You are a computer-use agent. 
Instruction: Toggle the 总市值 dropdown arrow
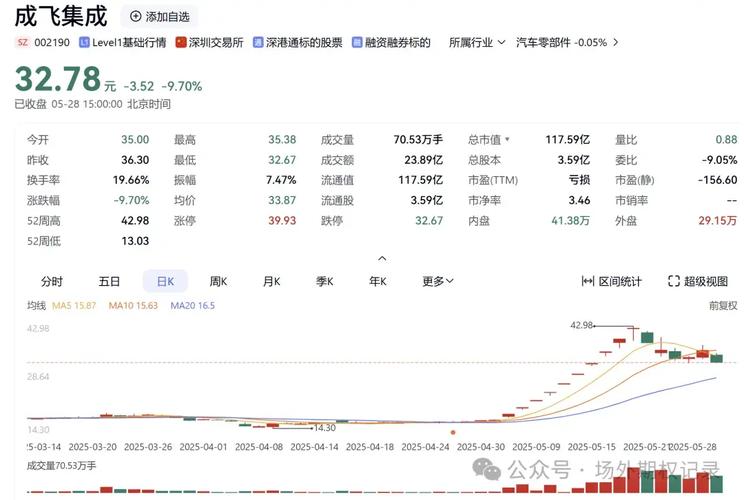[x=507, y=139]
